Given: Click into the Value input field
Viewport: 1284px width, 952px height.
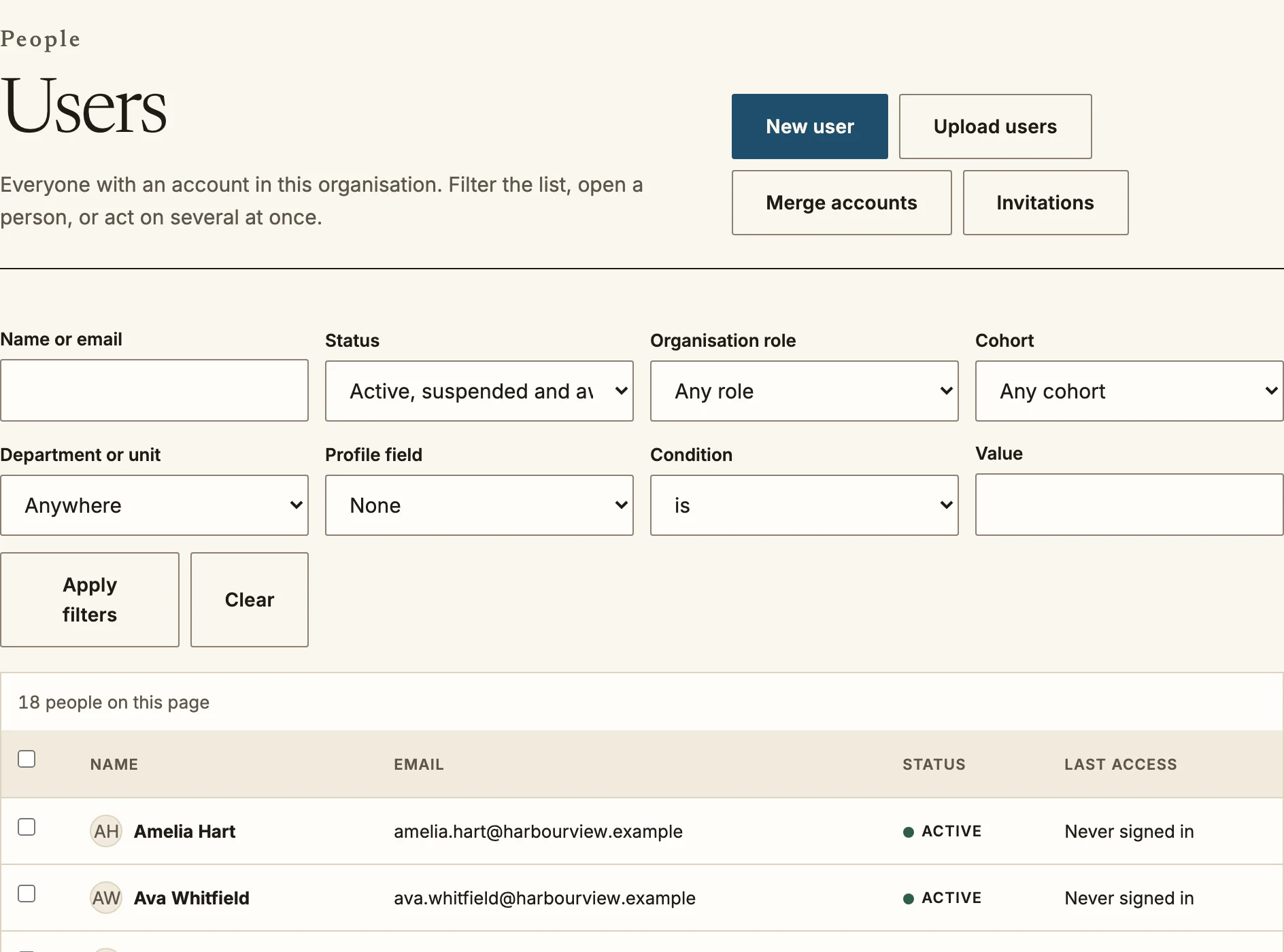Looking at the screenshot, I should pos(1130,505).
